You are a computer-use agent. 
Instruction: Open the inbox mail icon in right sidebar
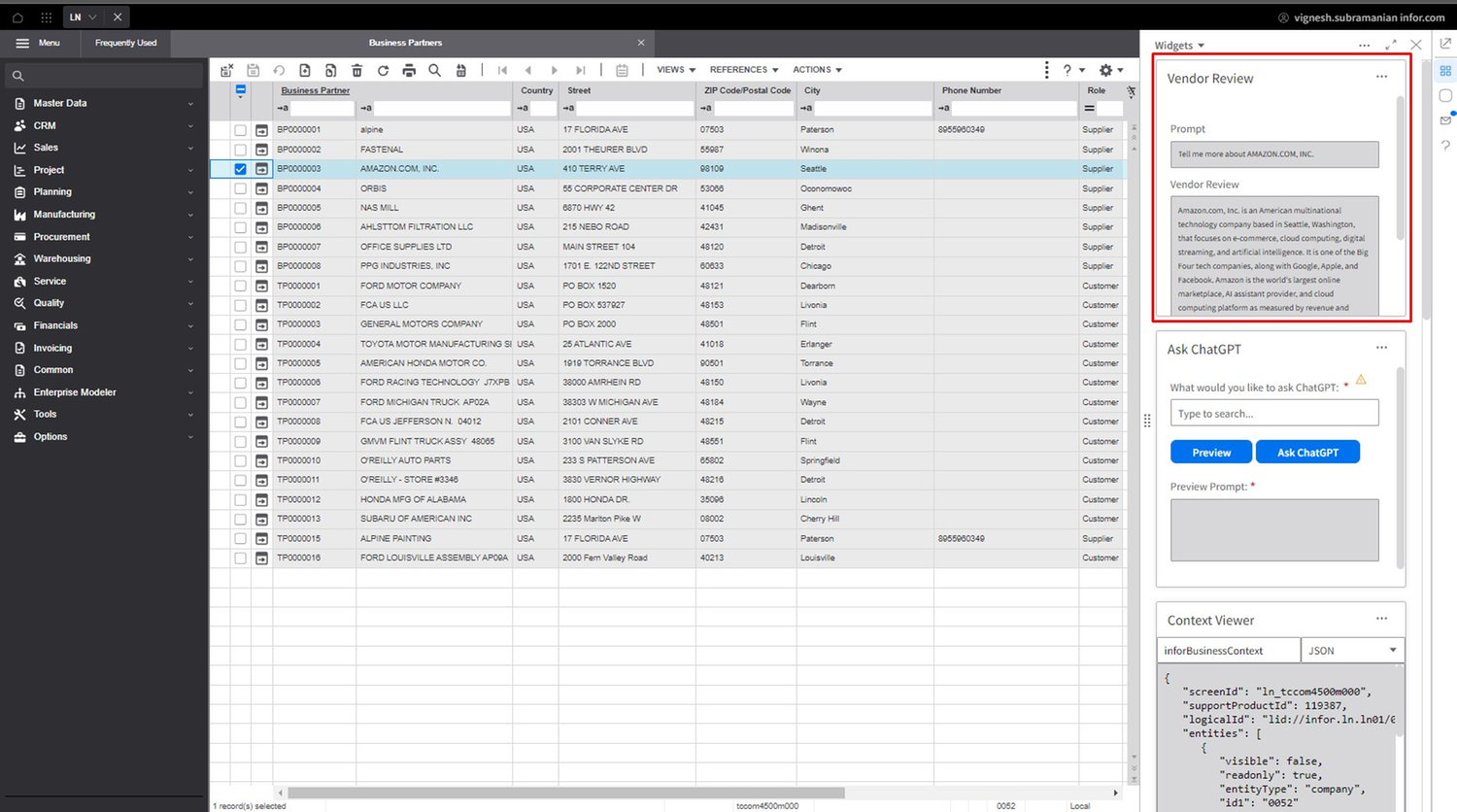[x=1445, y=120]
